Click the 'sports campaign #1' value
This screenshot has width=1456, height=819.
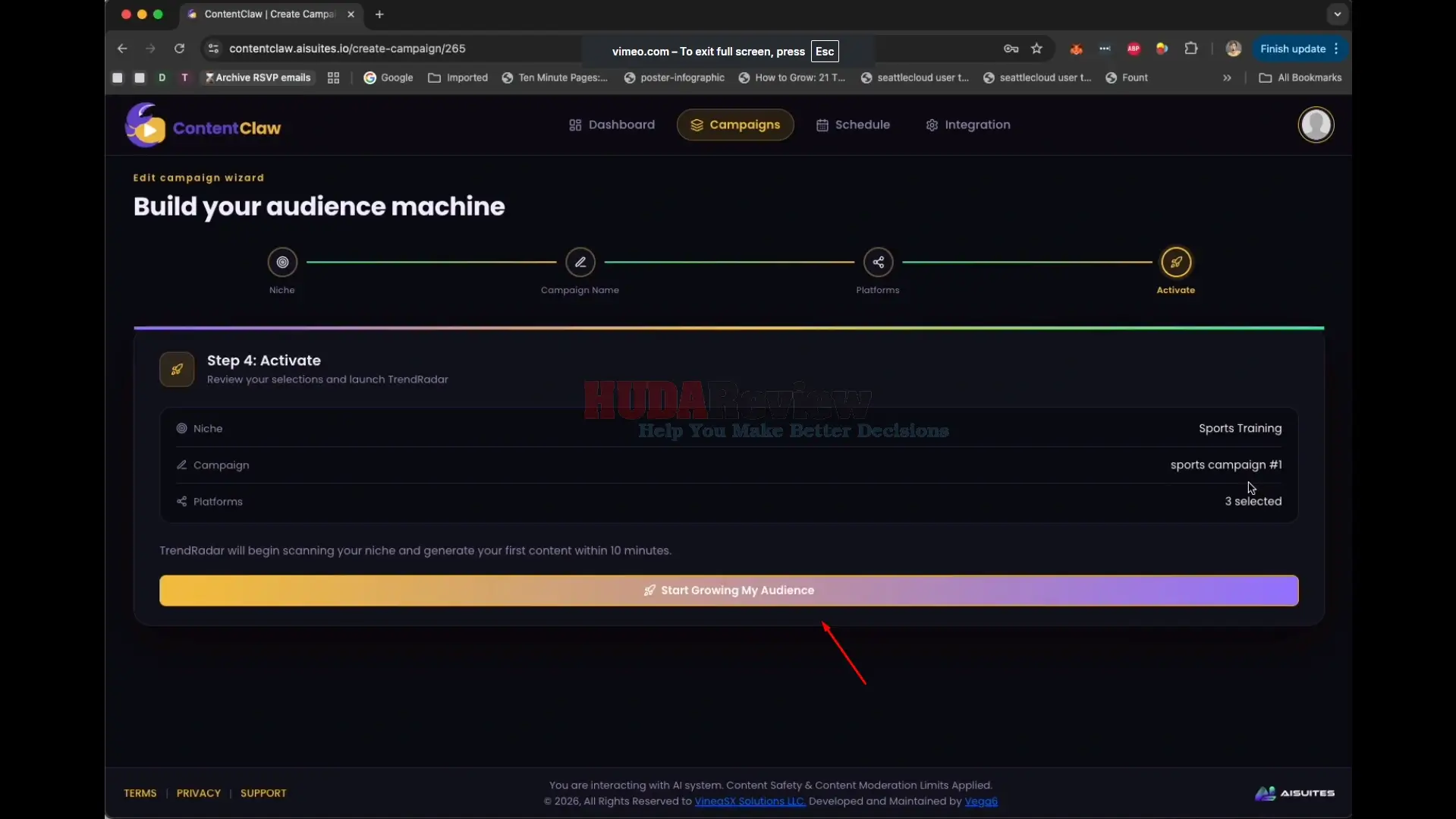(x=1226, y=465)
